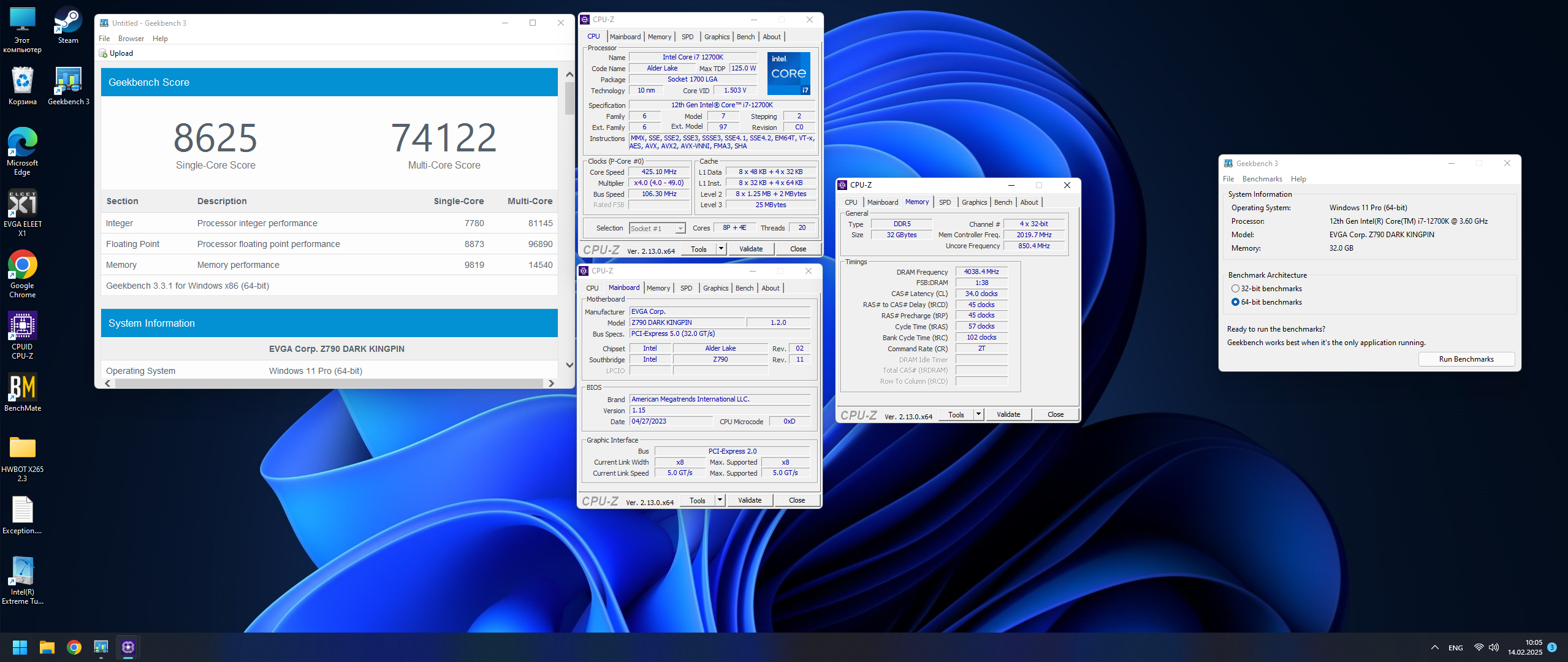The image size is (1568, 662).
Task: Launch EVGA ELEET X1 shortcut
Action: click(x=23, y=213)
